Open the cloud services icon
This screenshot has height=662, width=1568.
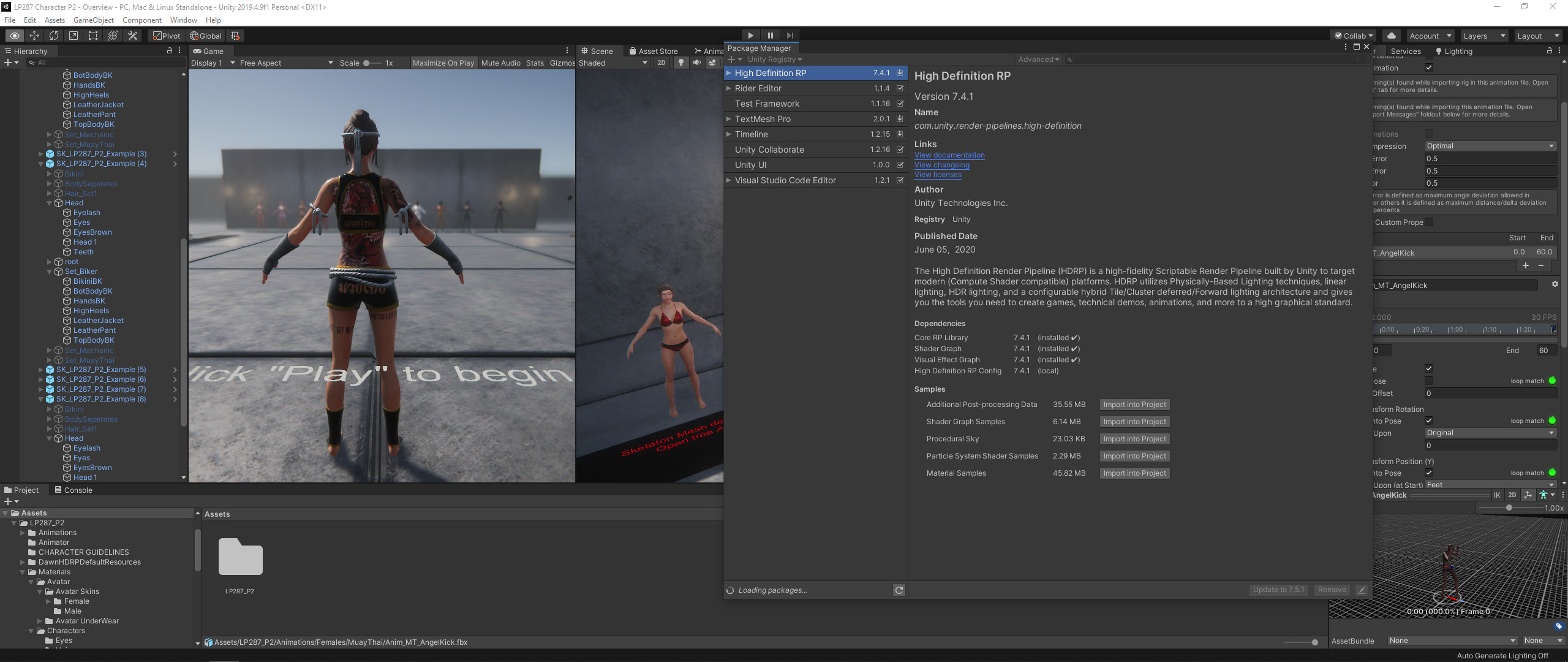tap(1392, 36)
